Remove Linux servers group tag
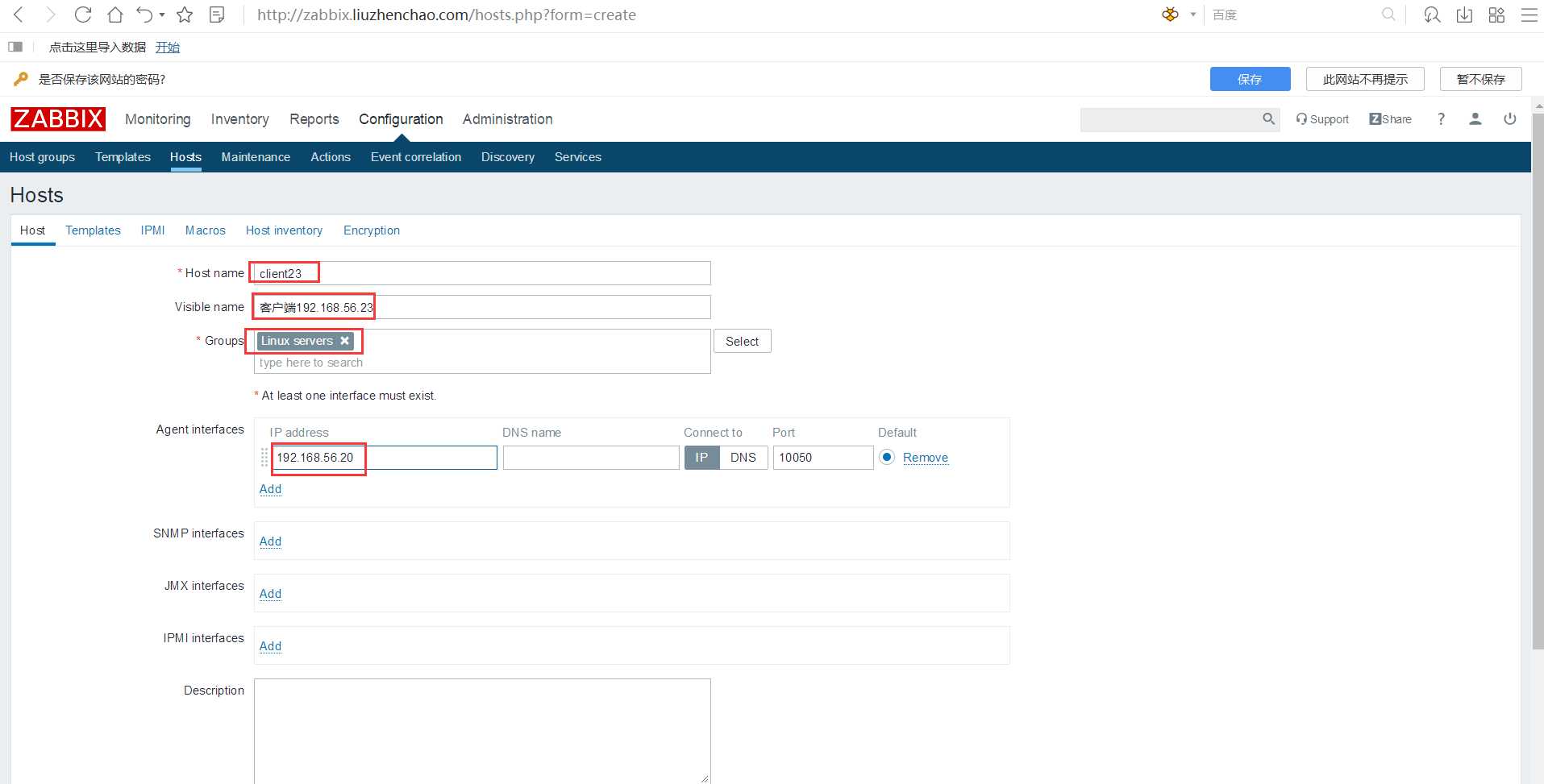Screen dimensions: 1544x784 coord(344,341)
